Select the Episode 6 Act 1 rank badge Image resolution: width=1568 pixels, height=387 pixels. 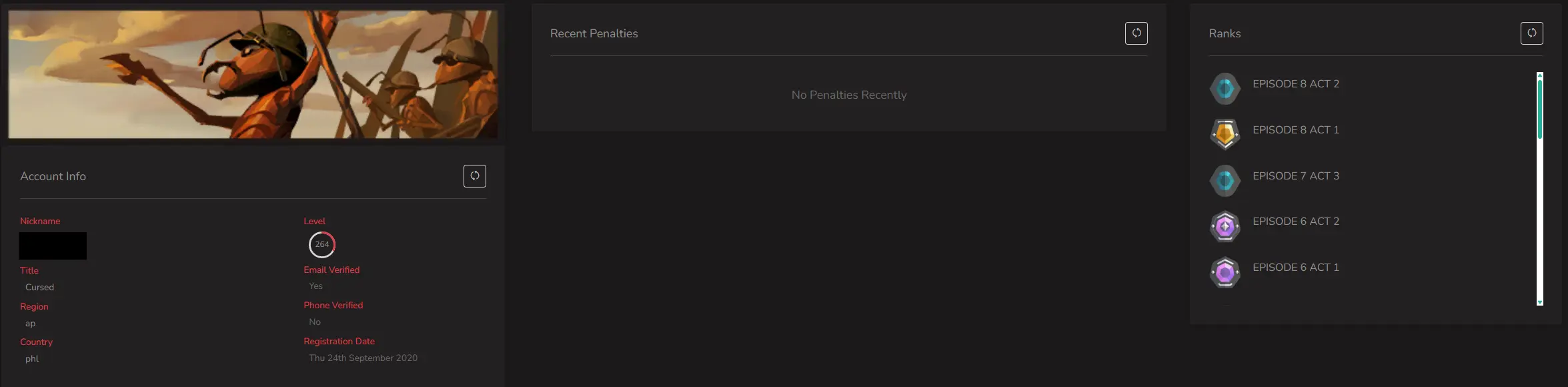(1225, 272)
